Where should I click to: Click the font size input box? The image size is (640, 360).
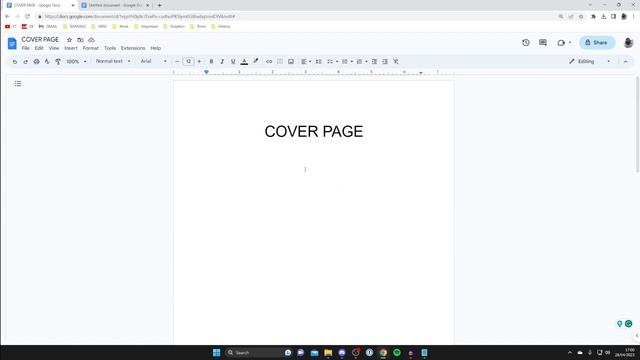tap(188, 62)
